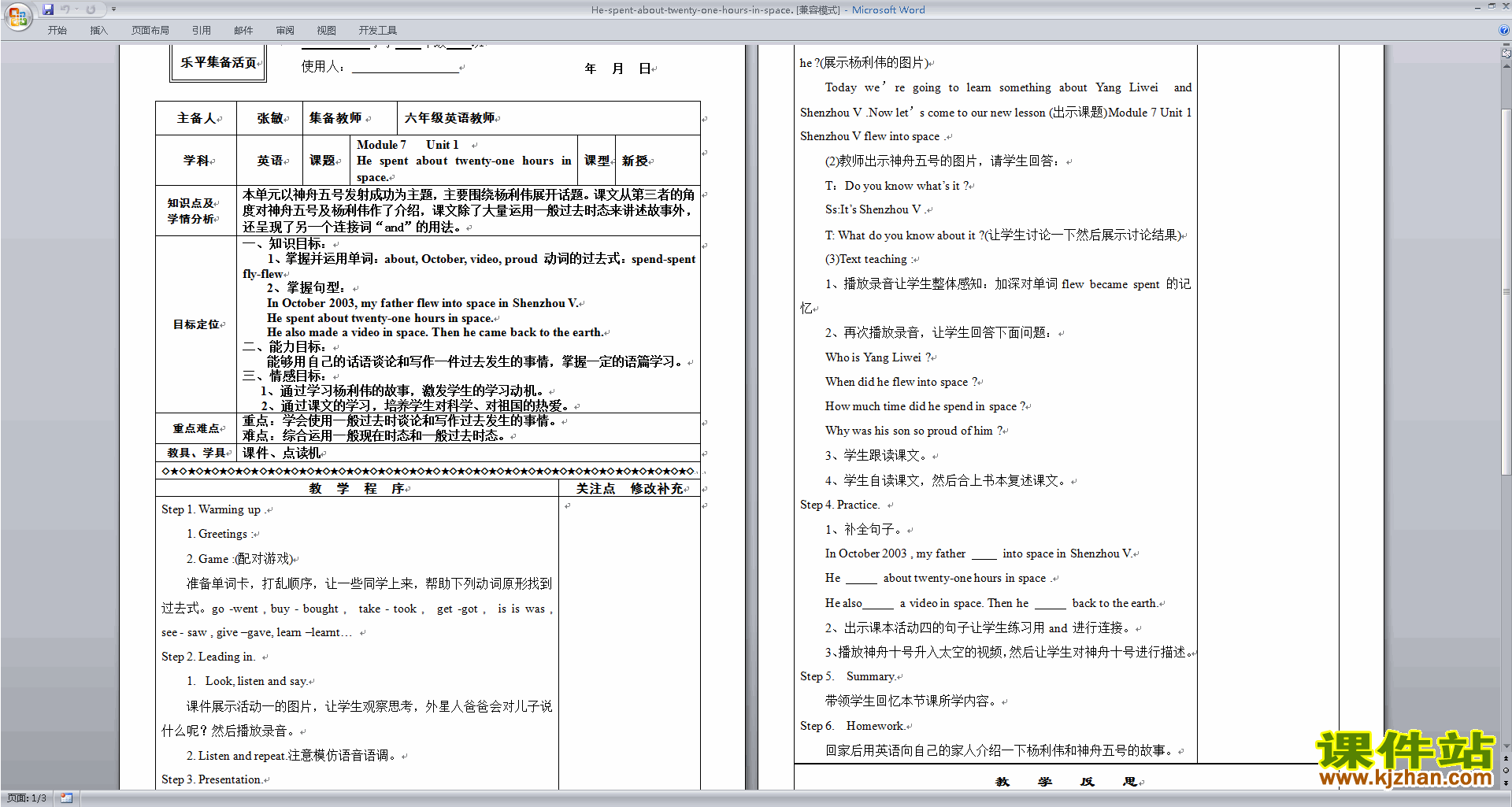Screen dimensions: 1512x807
Task: Switch to the 引用 tab
Action: click(x=202, y=30)
